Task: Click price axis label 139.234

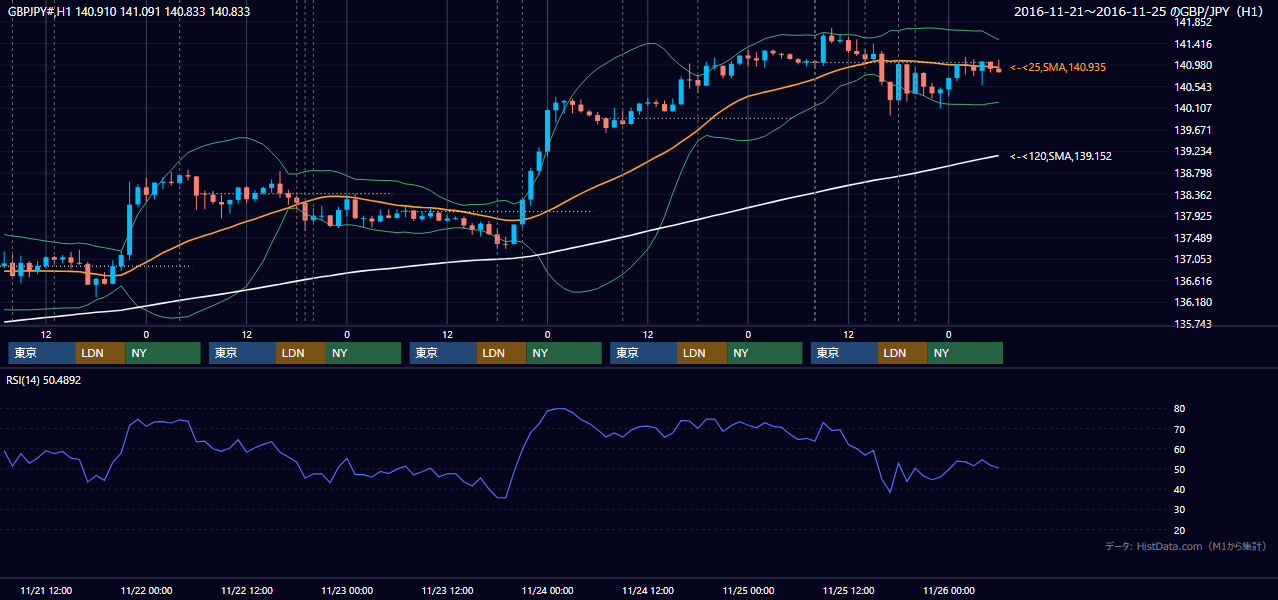Action: click(1193, 152)
